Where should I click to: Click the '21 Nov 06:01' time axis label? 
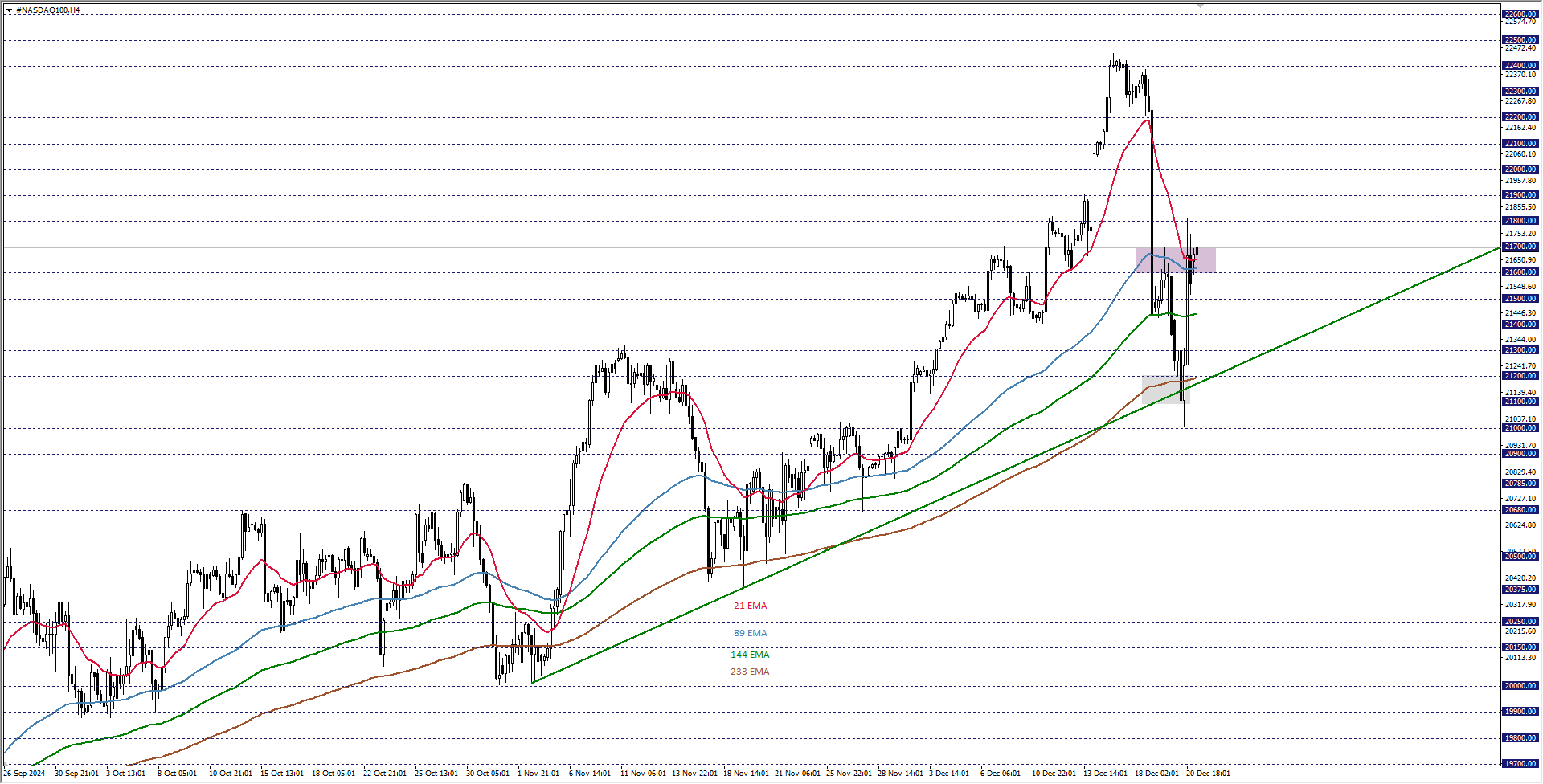pyautogui.click(x=797, y=774)
